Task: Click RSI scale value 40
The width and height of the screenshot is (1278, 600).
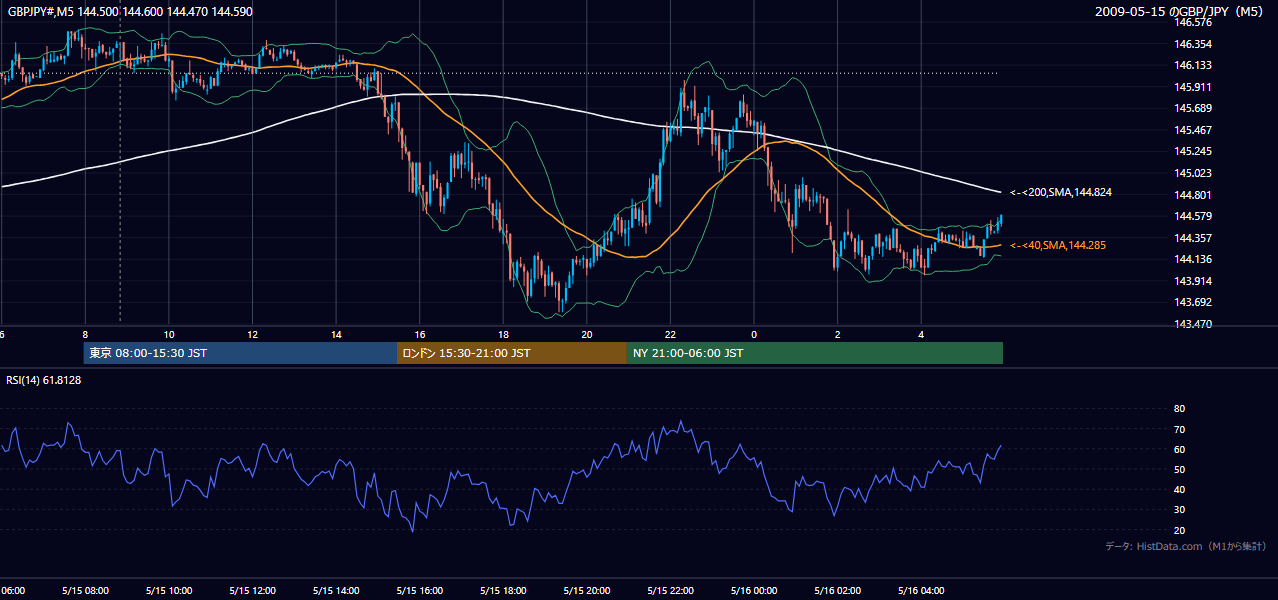Action: pyautogui.click(x=1179, y=489)
